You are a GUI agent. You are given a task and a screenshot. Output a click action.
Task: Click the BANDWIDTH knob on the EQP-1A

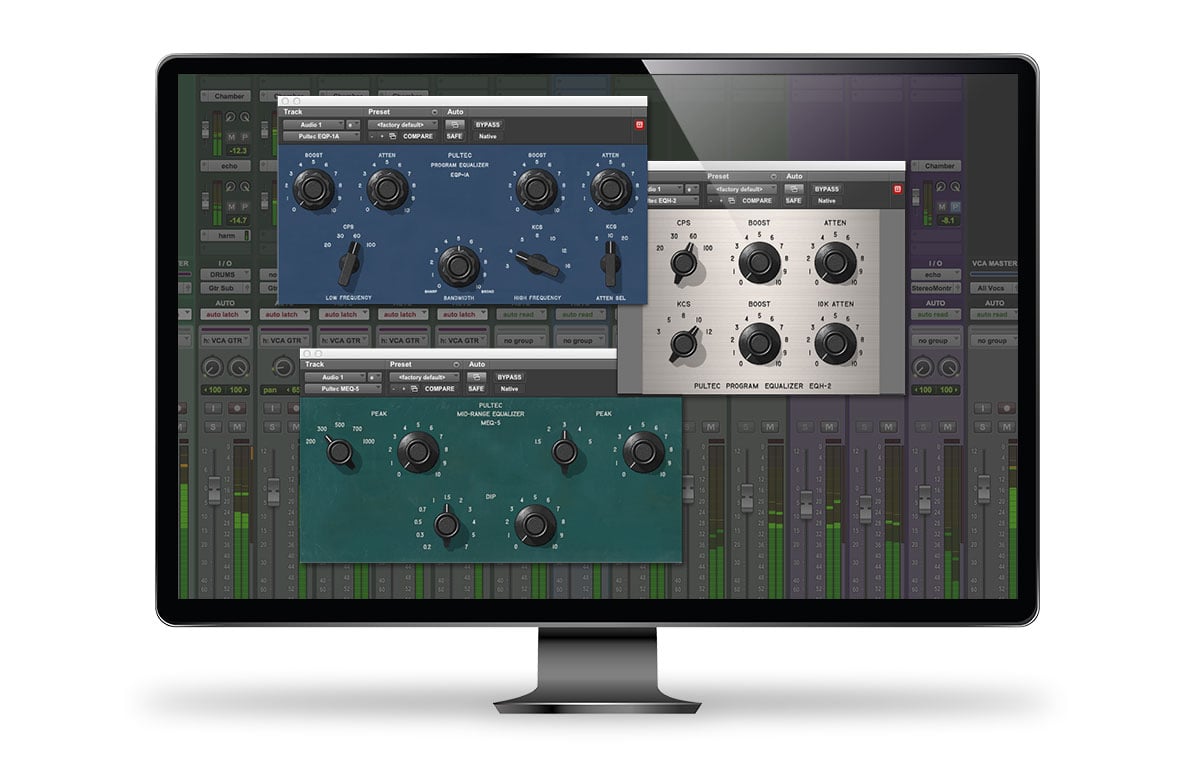457,265
